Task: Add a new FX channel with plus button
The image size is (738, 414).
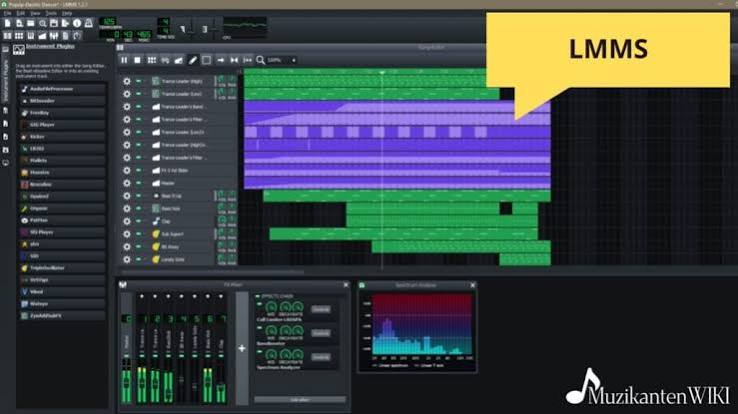Action: [242, 348]
